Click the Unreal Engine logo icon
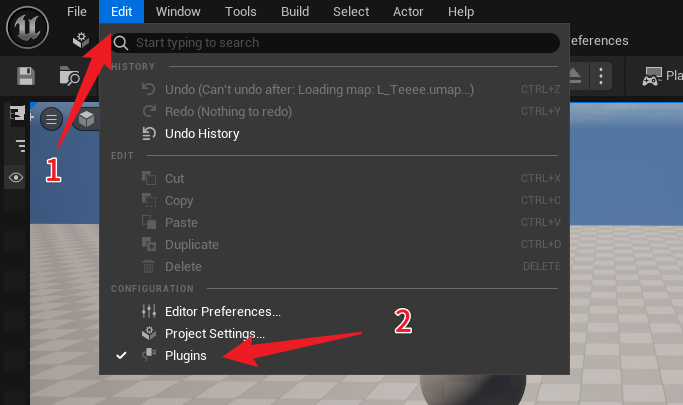The image size is (683, 405). tap(27, 27)
